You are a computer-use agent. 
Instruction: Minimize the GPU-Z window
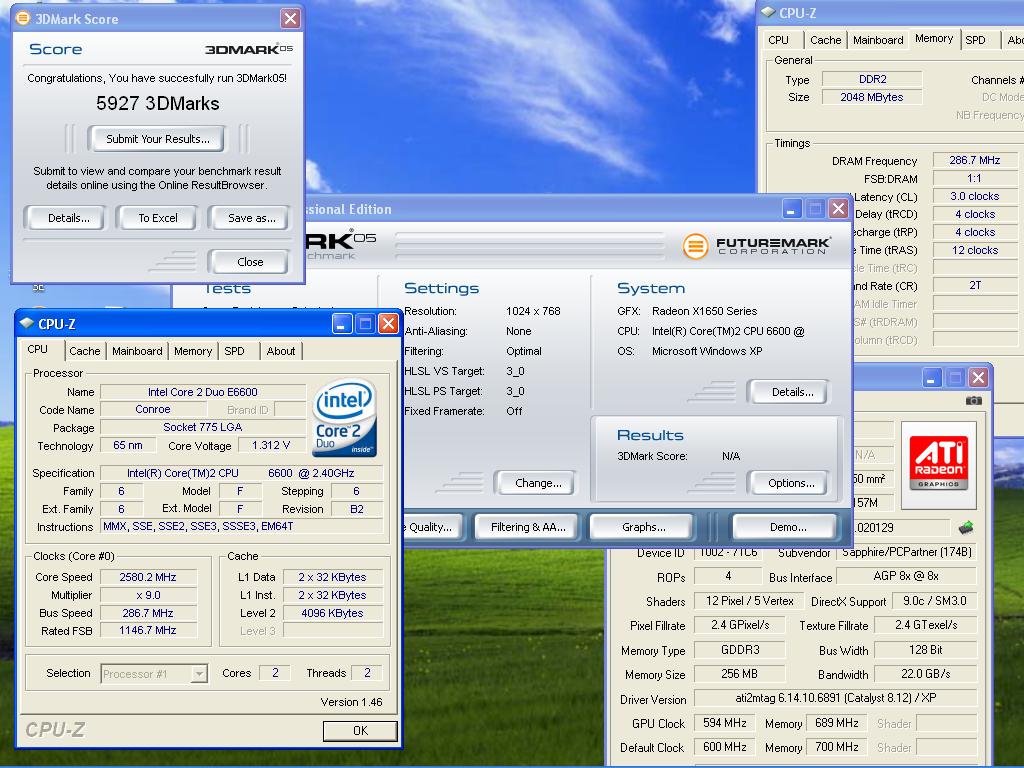(932, 377)
